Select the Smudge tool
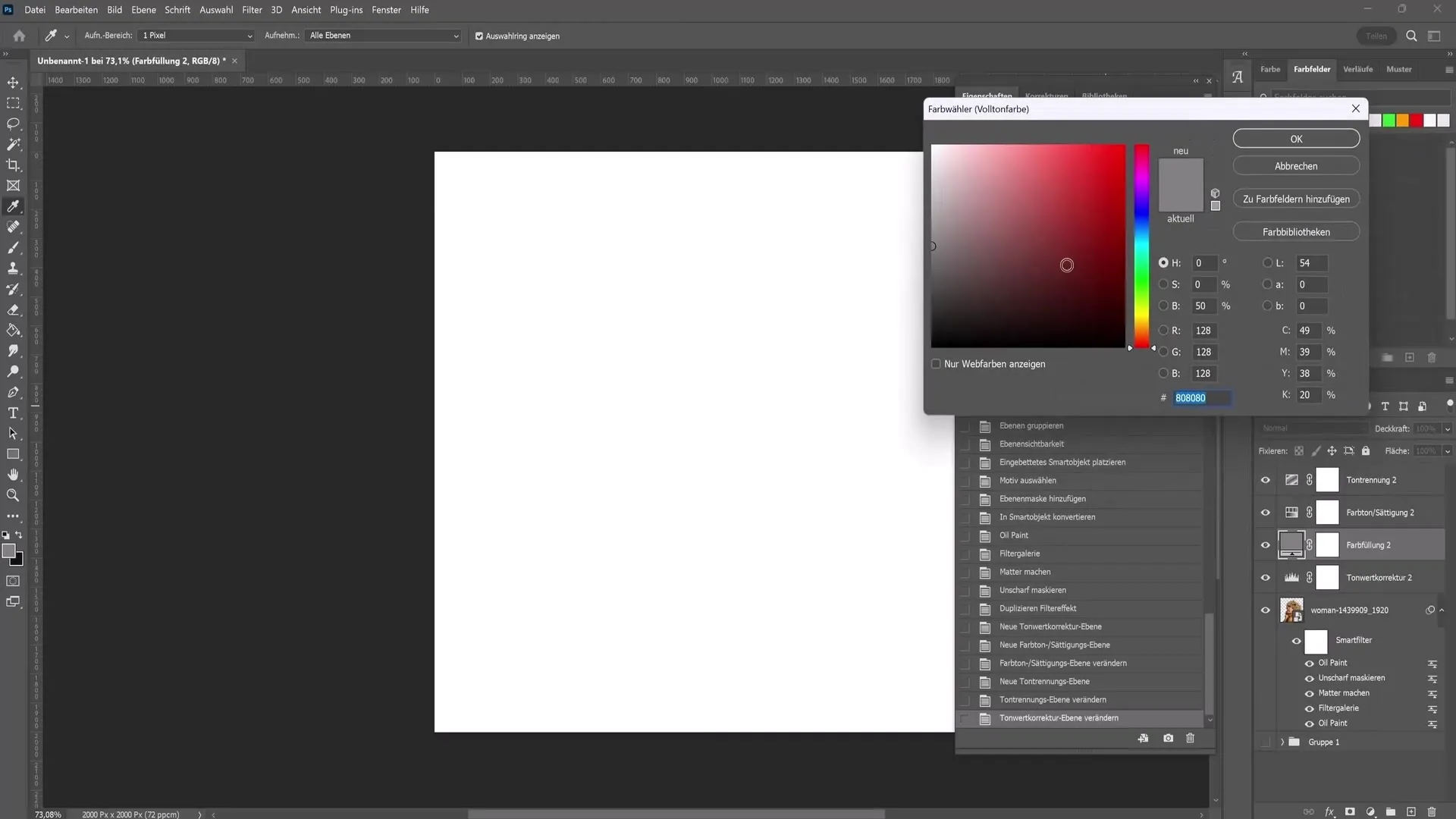1456x819 pixels. (13, 351)
